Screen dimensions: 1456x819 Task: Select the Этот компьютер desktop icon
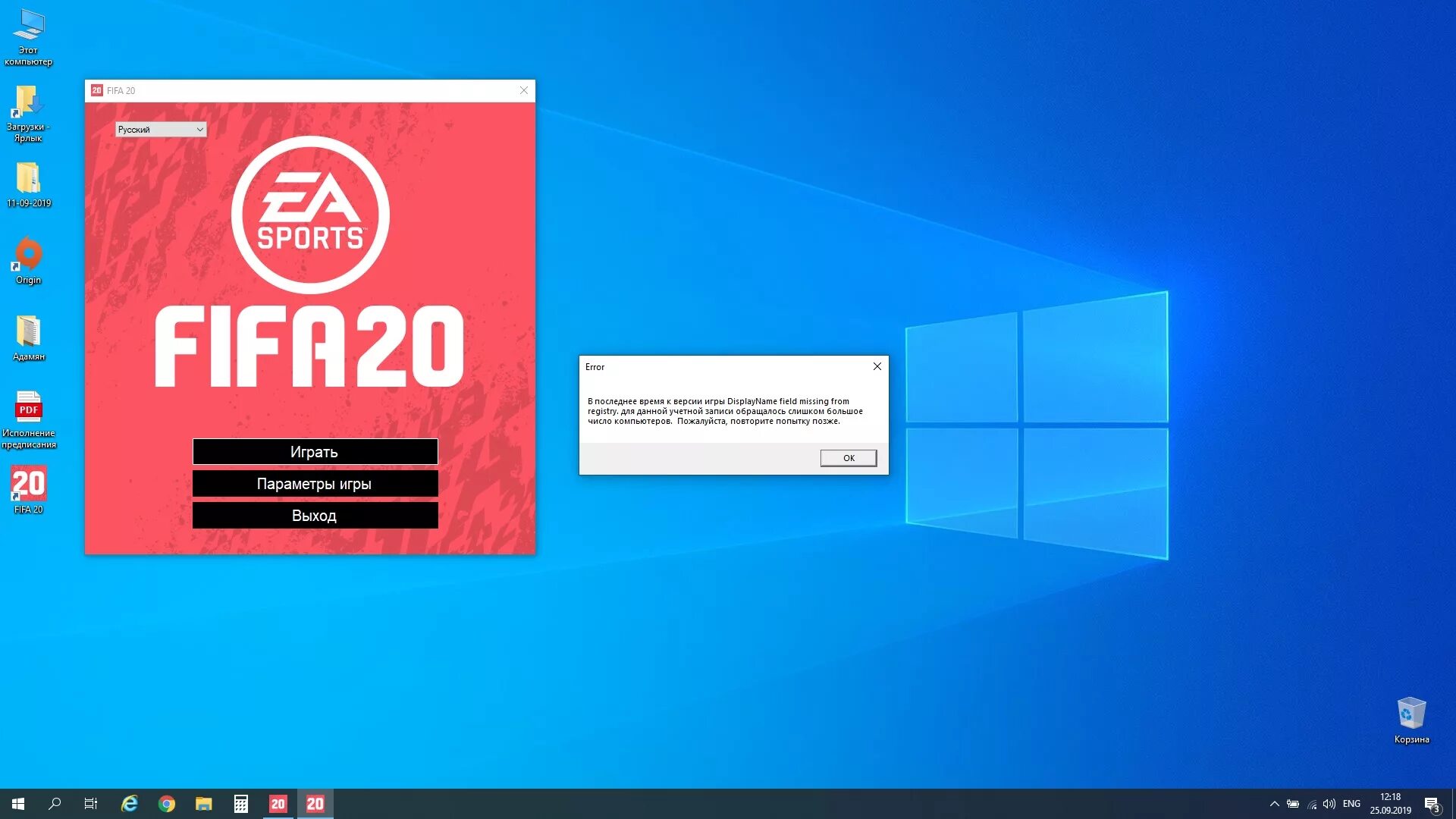coord(29,38)
